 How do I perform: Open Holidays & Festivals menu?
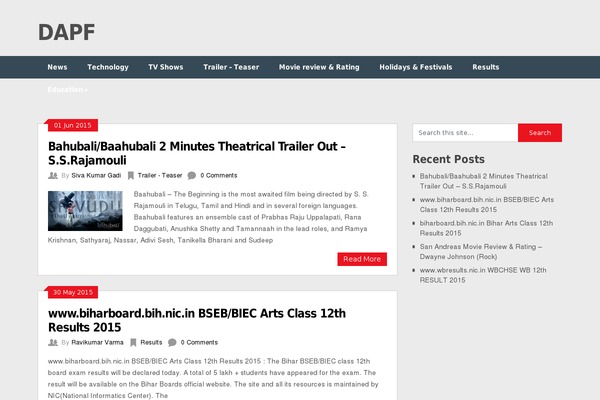(416, 67)
